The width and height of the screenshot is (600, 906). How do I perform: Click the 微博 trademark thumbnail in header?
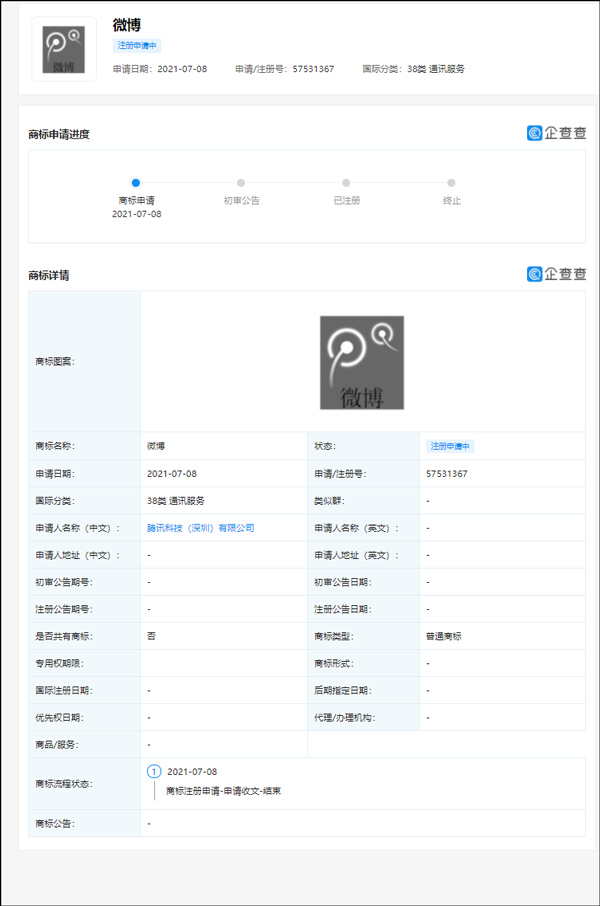tap(64, 50)
